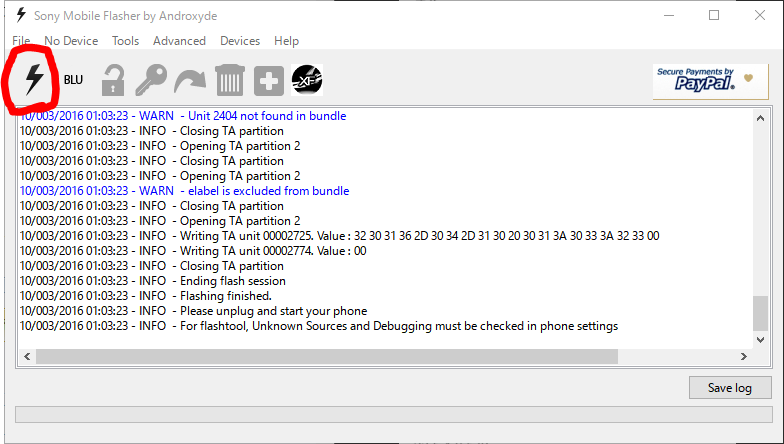
Task: Open the XperiFirm round icon
Action: pos(307,80)
